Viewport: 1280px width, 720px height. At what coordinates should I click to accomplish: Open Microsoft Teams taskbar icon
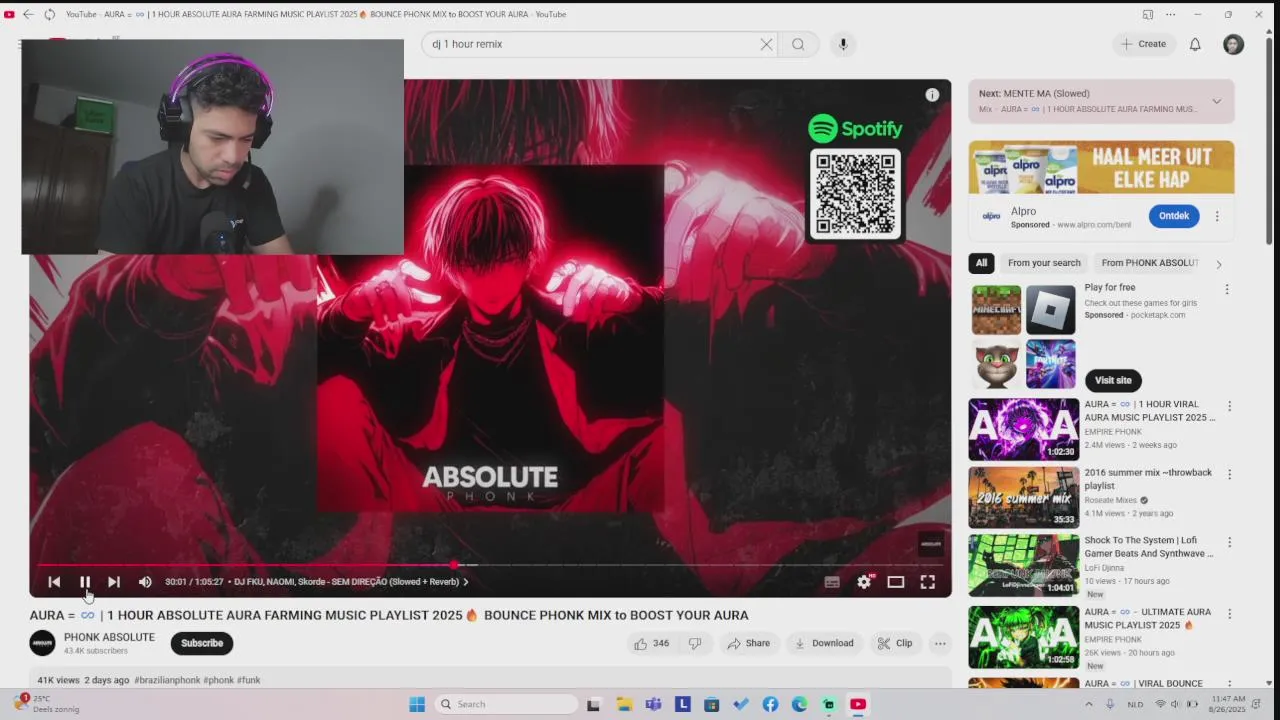coord(653,704)
